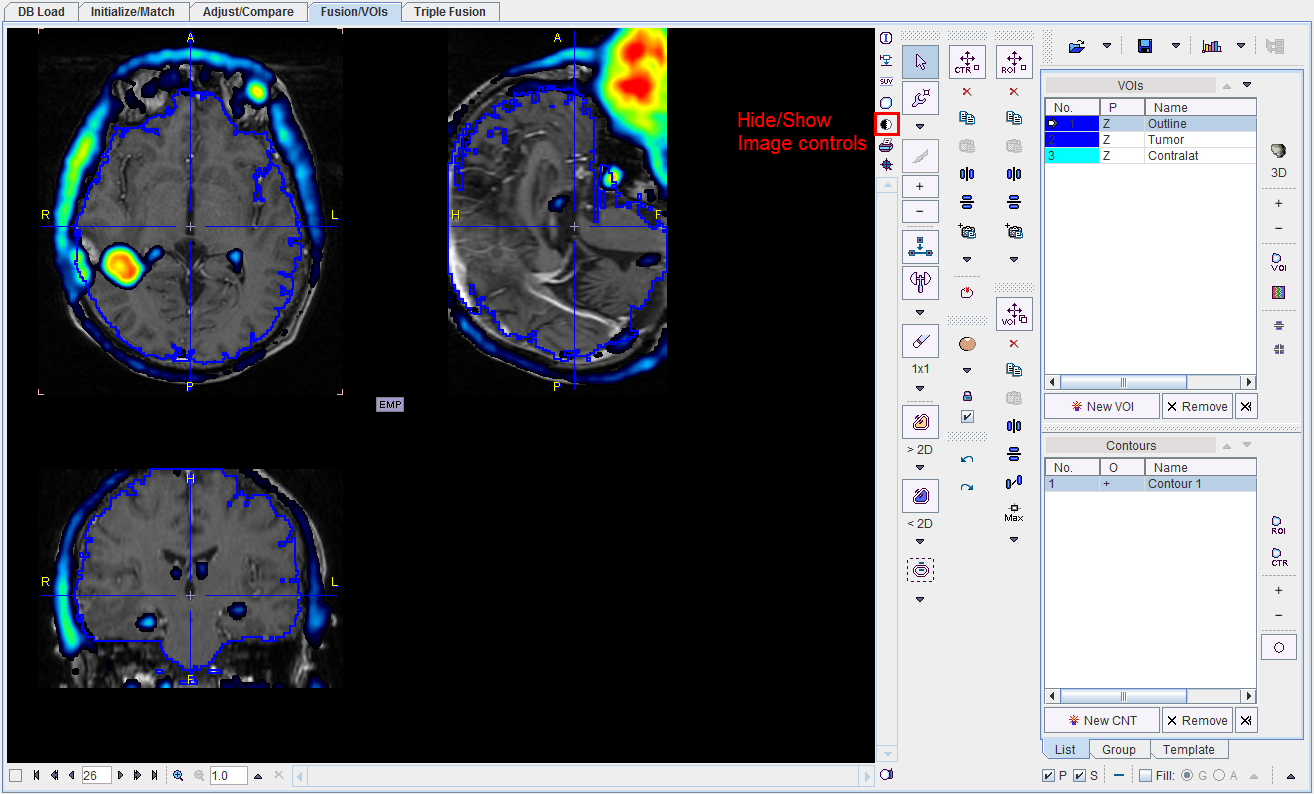Switch to the Adjust/Compare tab

(248, 12)
